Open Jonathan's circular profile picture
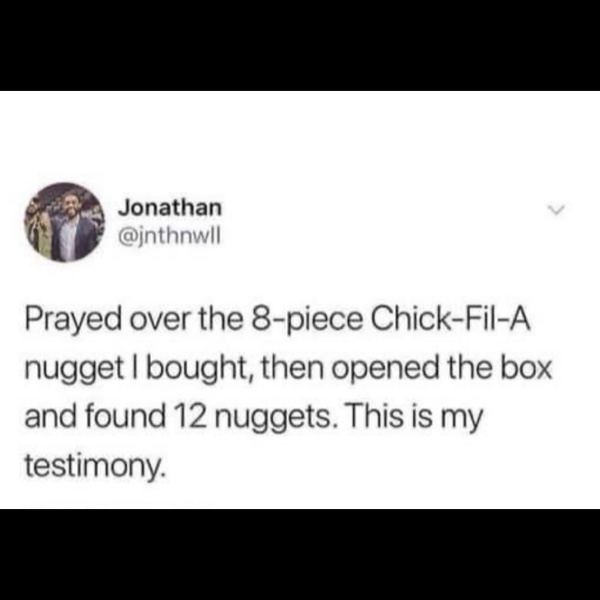The image size is (600, 600). pyautogui.click(x=65, y=222)
